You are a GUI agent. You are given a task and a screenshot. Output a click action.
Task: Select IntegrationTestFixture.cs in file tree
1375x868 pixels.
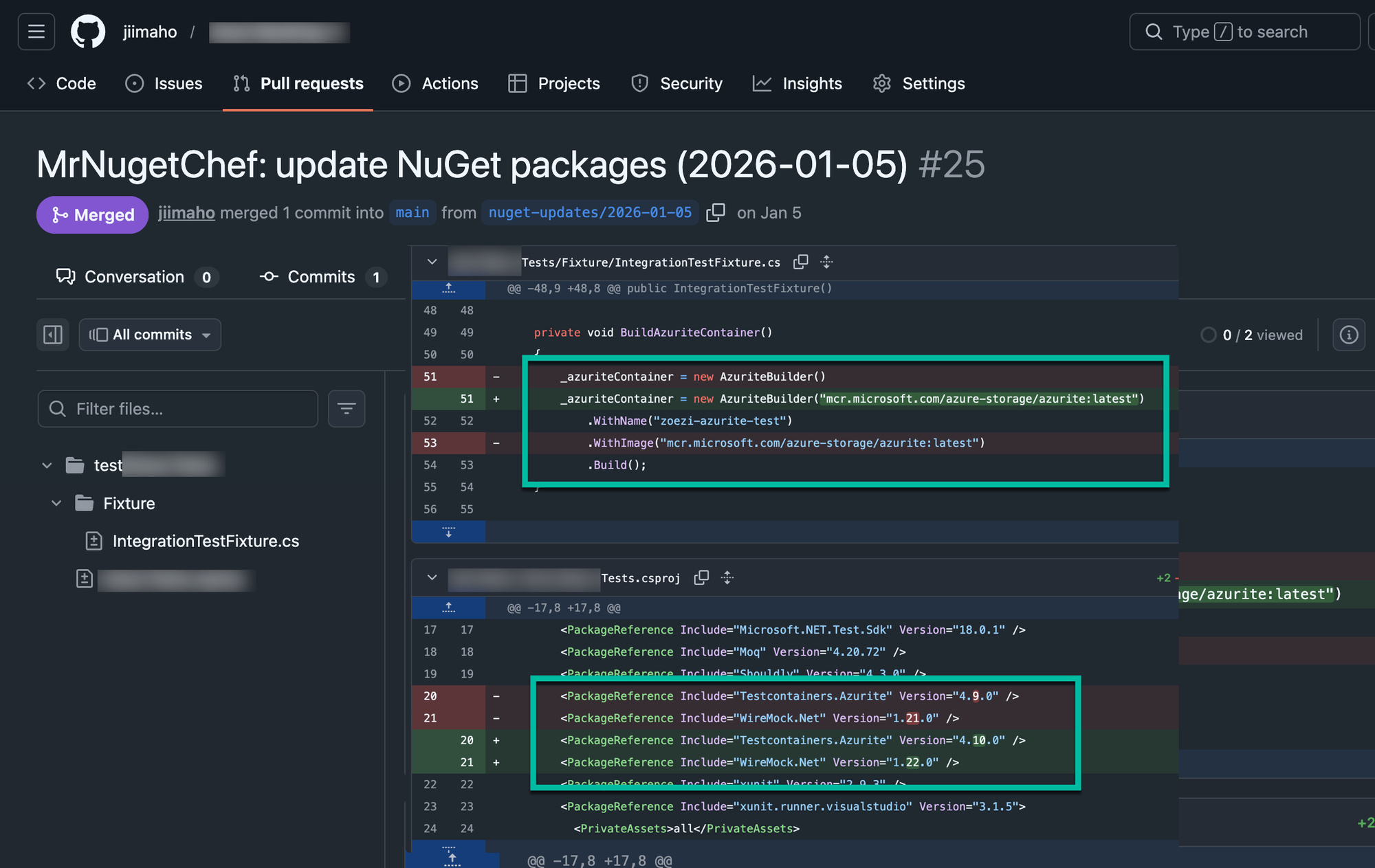pos(206,541)
